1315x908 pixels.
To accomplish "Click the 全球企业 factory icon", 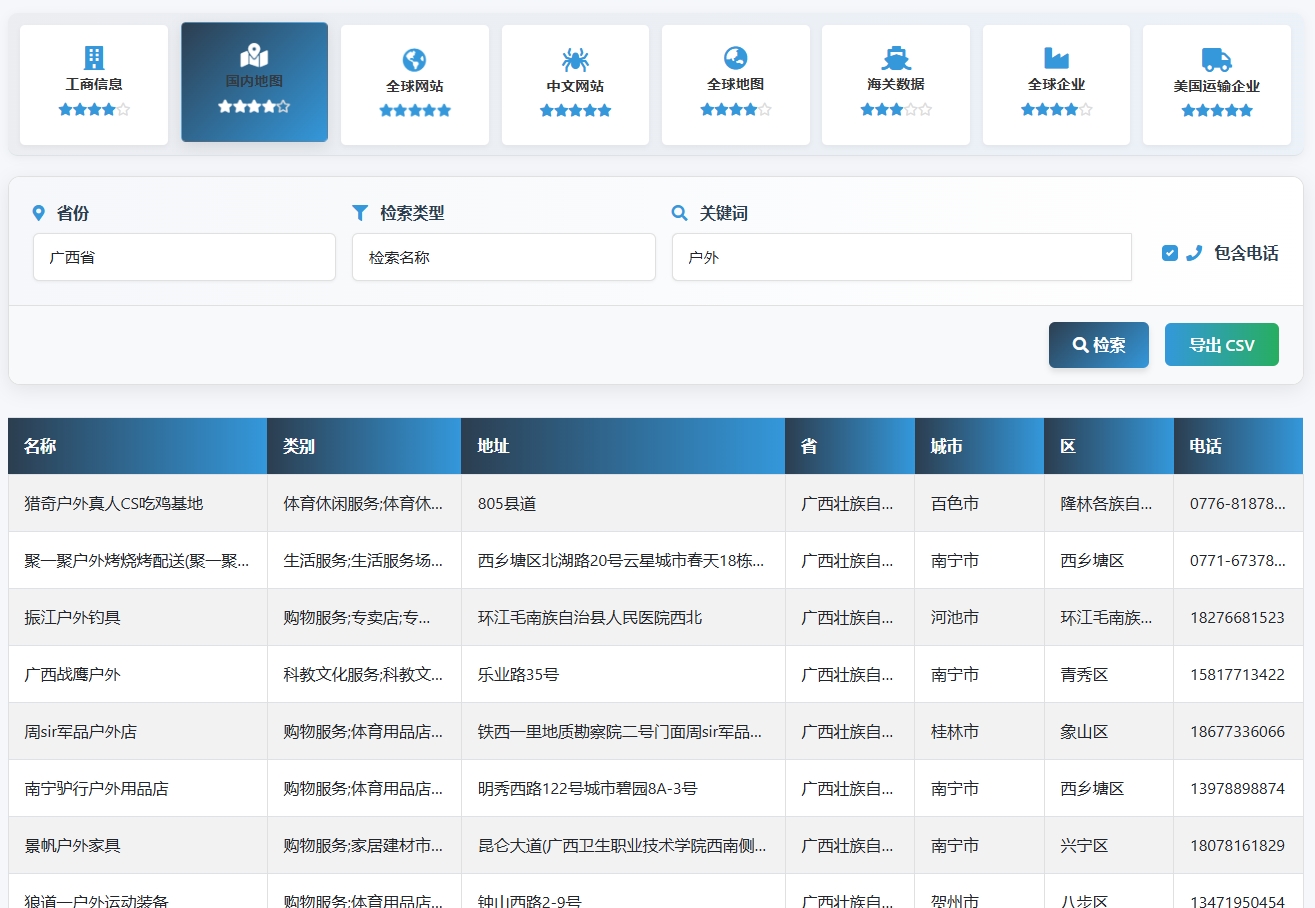I will coord(1056,57).
